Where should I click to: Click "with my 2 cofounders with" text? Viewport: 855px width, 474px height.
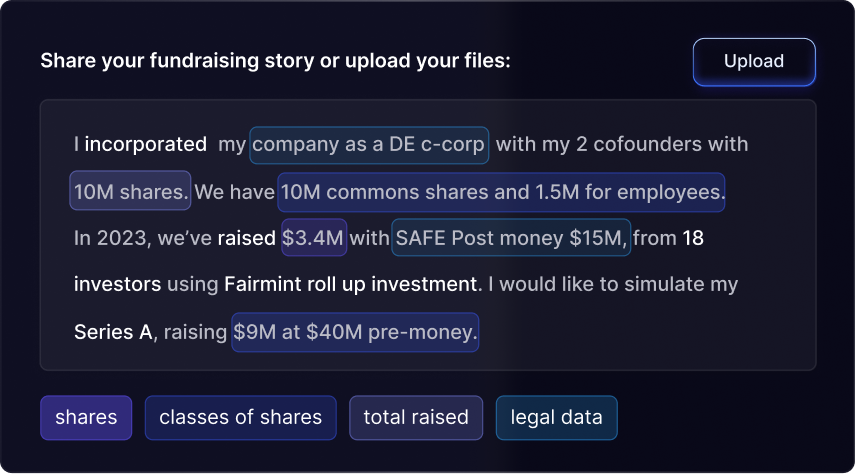point(622,145)
